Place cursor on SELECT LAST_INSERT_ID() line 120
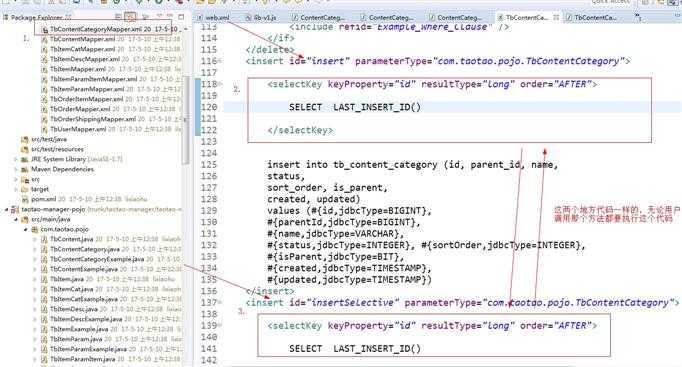The width and height of the screenshot is (682, 367). 355,107
